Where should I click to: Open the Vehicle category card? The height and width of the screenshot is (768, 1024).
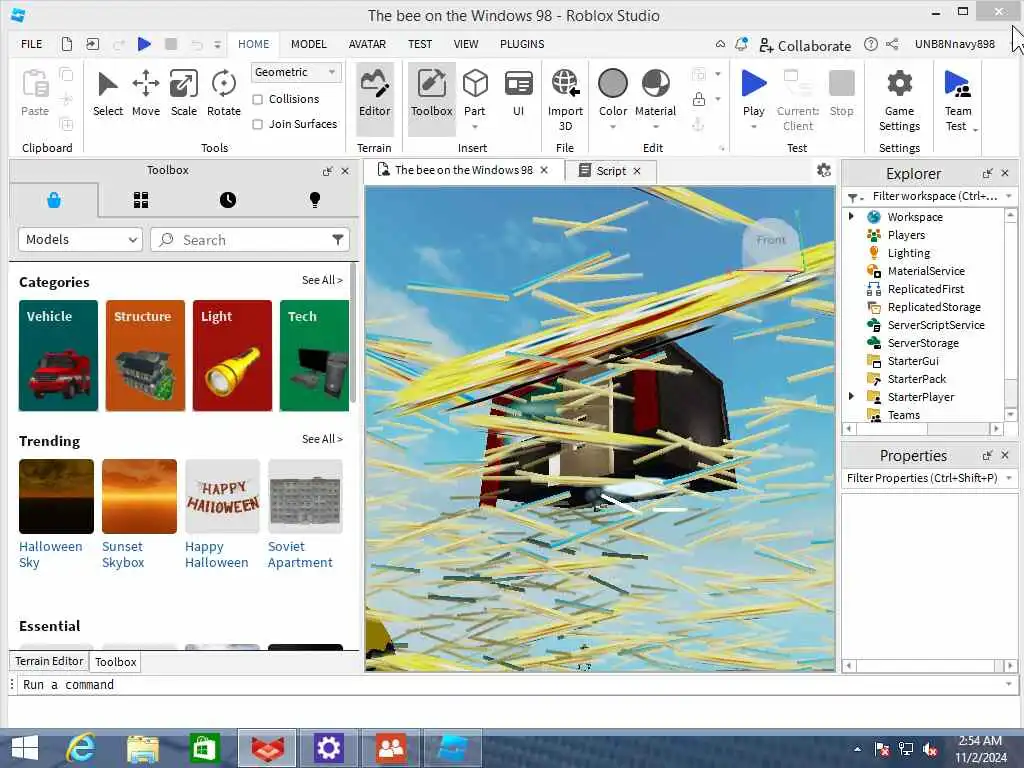tap(58, 355)
